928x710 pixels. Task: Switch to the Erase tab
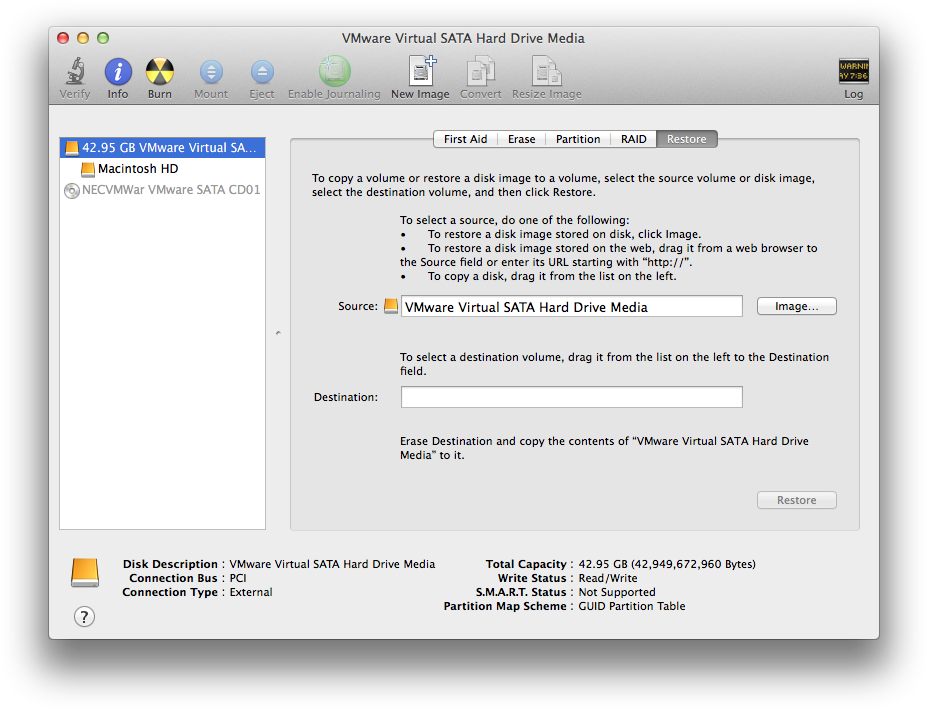tap(521, 139)
